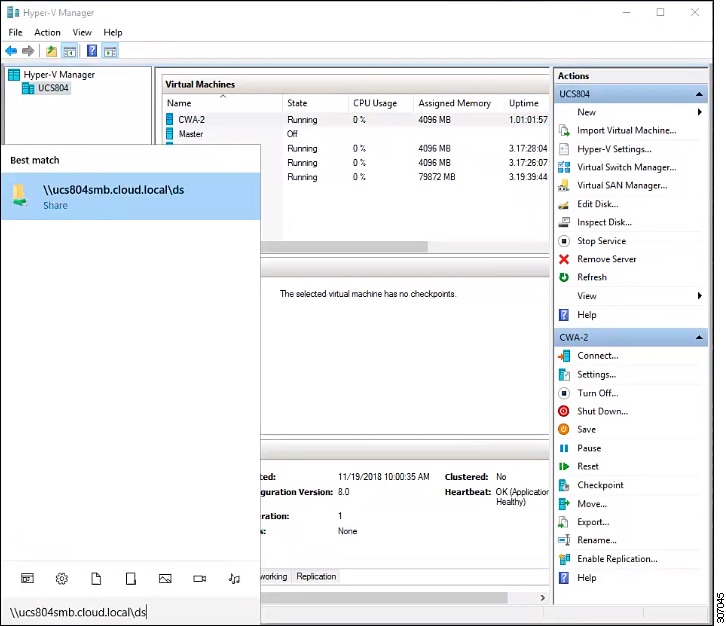Open Help under UCS804 actions
The height and width of the screenshot is (626, 726).
coord(586,315)
